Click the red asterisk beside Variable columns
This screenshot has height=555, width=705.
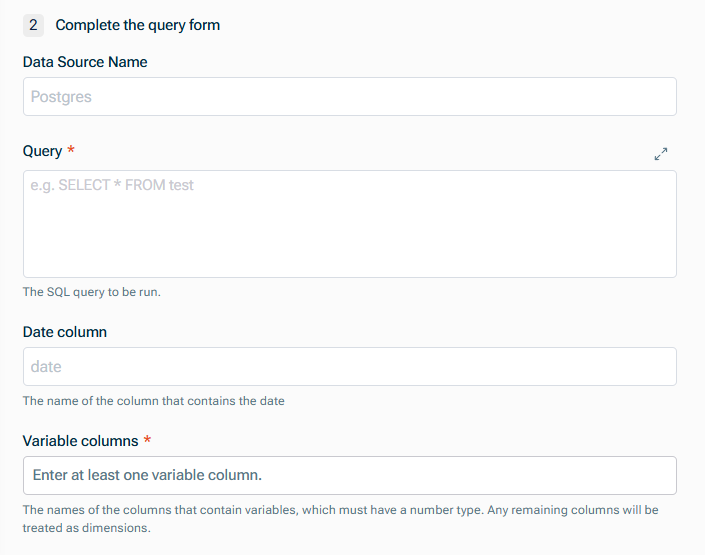[x=148, y=440]
